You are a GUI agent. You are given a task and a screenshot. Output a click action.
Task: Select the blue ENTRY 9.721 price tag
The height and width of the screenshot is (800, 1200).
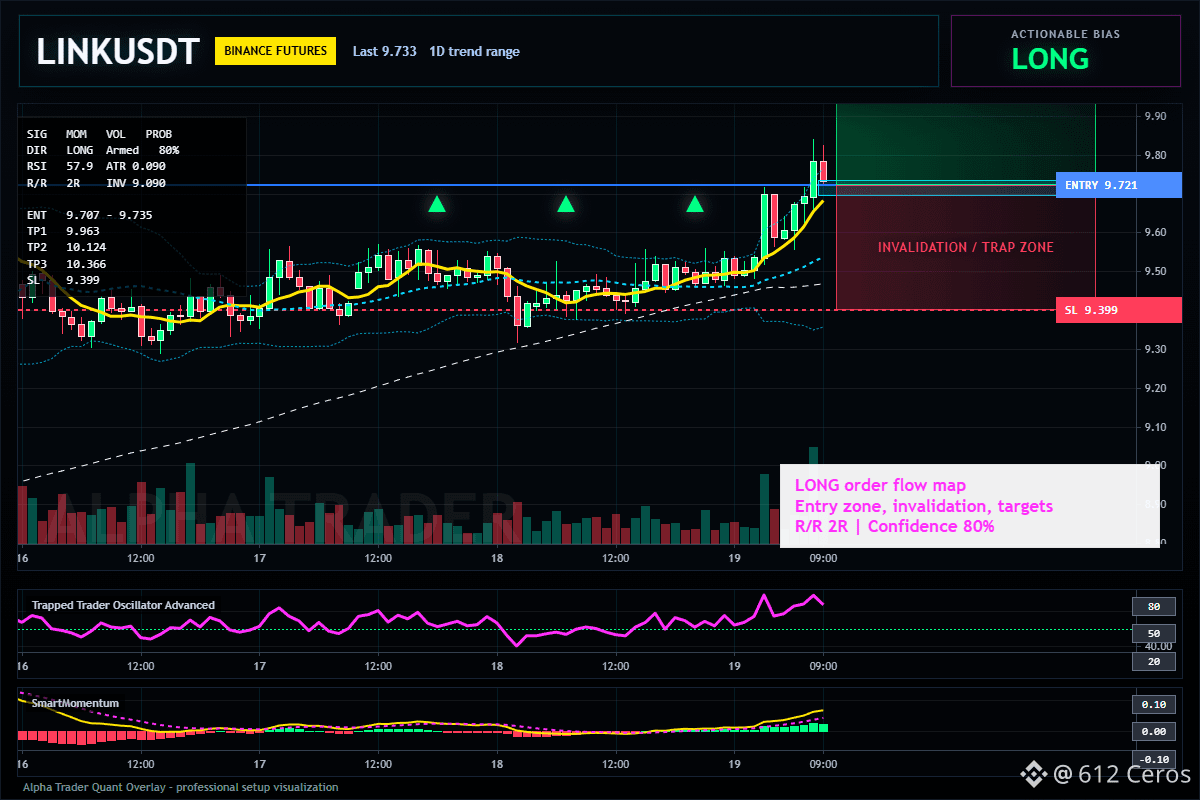1119,185
